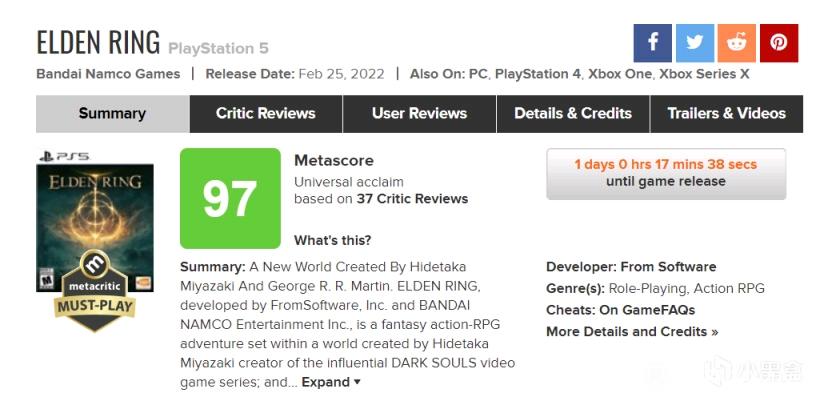The image size is (828, 397).
Task: Switch to Critic Reviews tab
Action: (x=266, y=114)
